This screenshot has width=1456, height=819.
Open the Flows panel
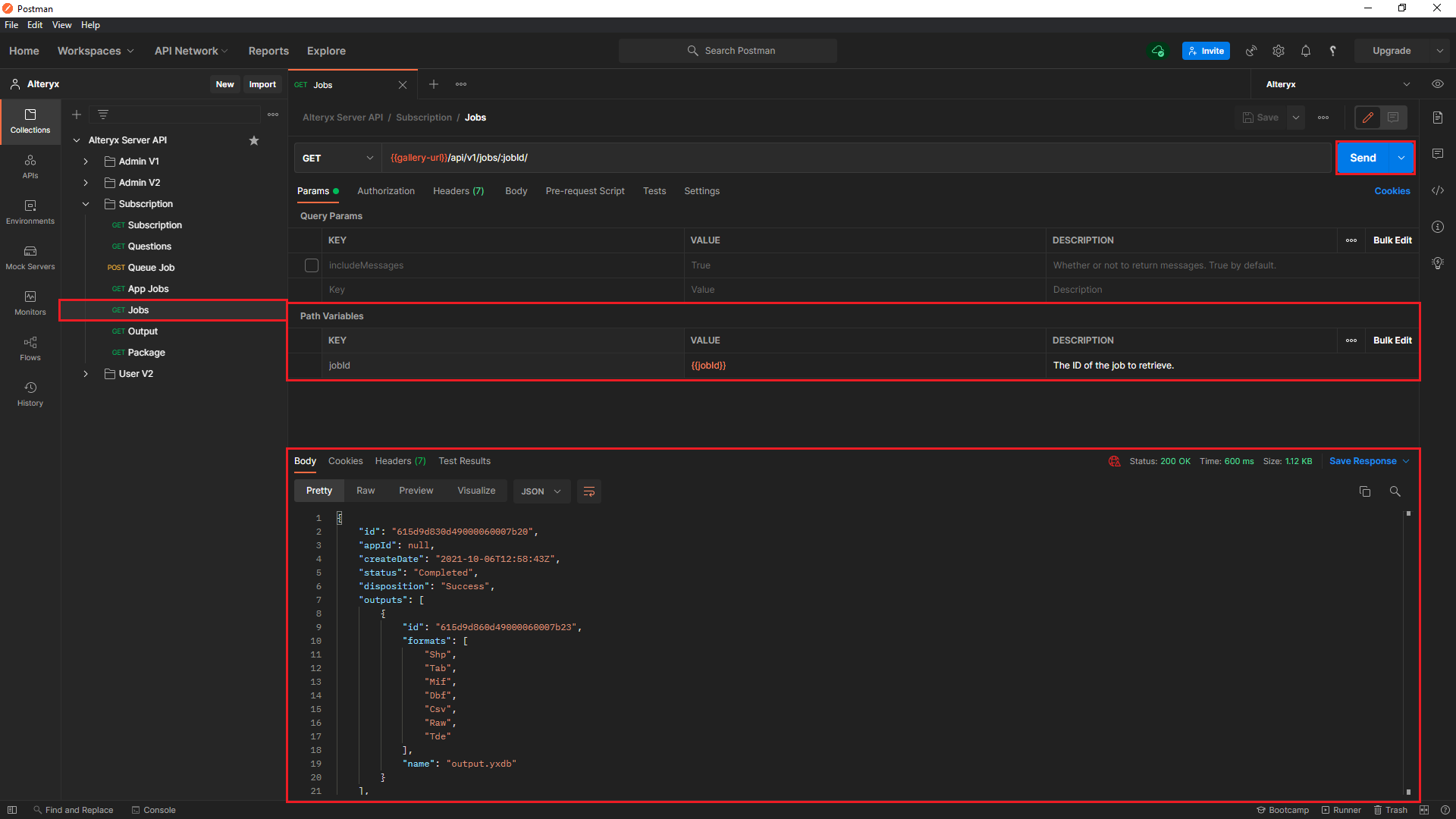[30, 348]
